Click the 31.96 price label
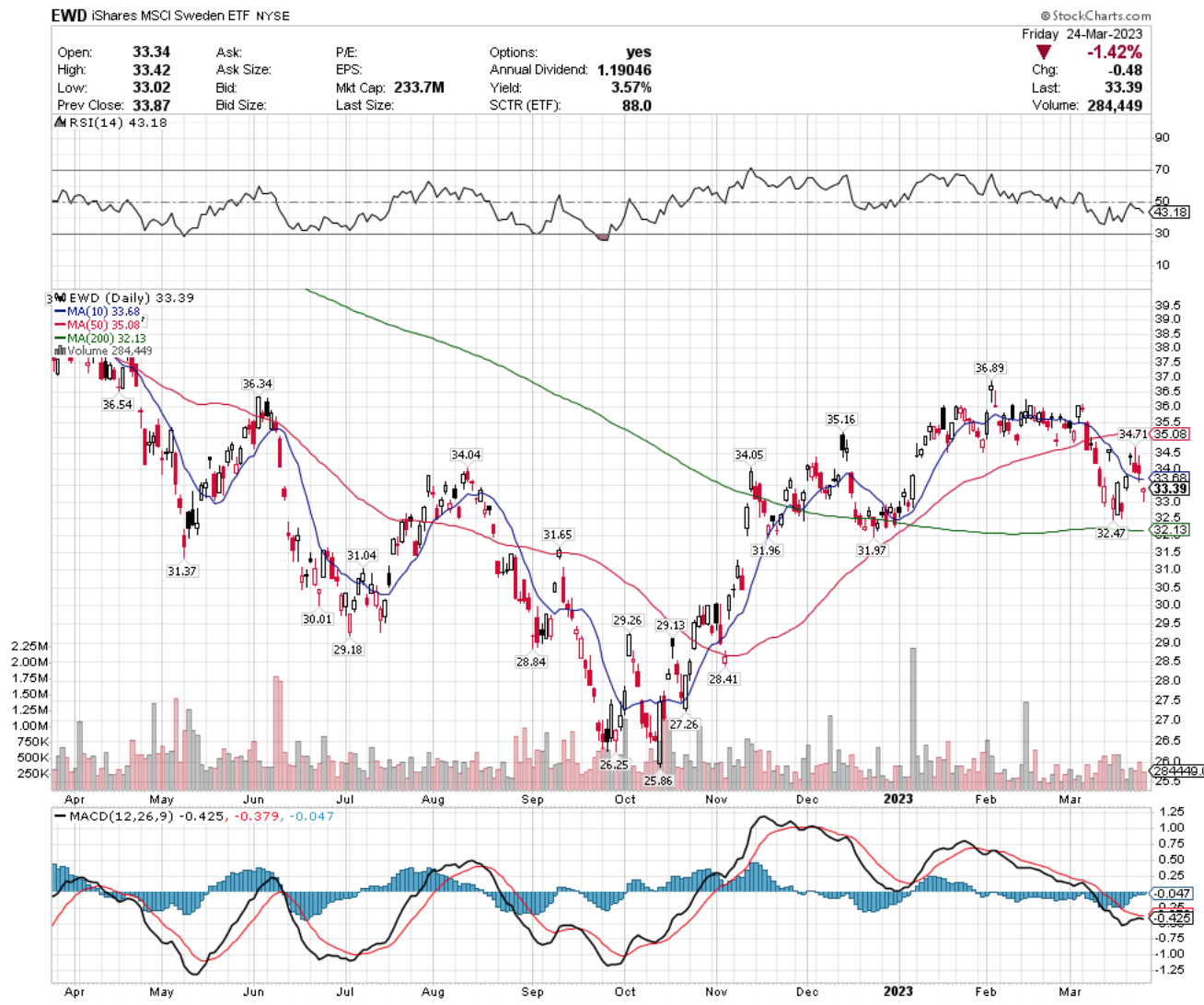Screen dimensions: 1204x1005 click(x=766, y=550)
